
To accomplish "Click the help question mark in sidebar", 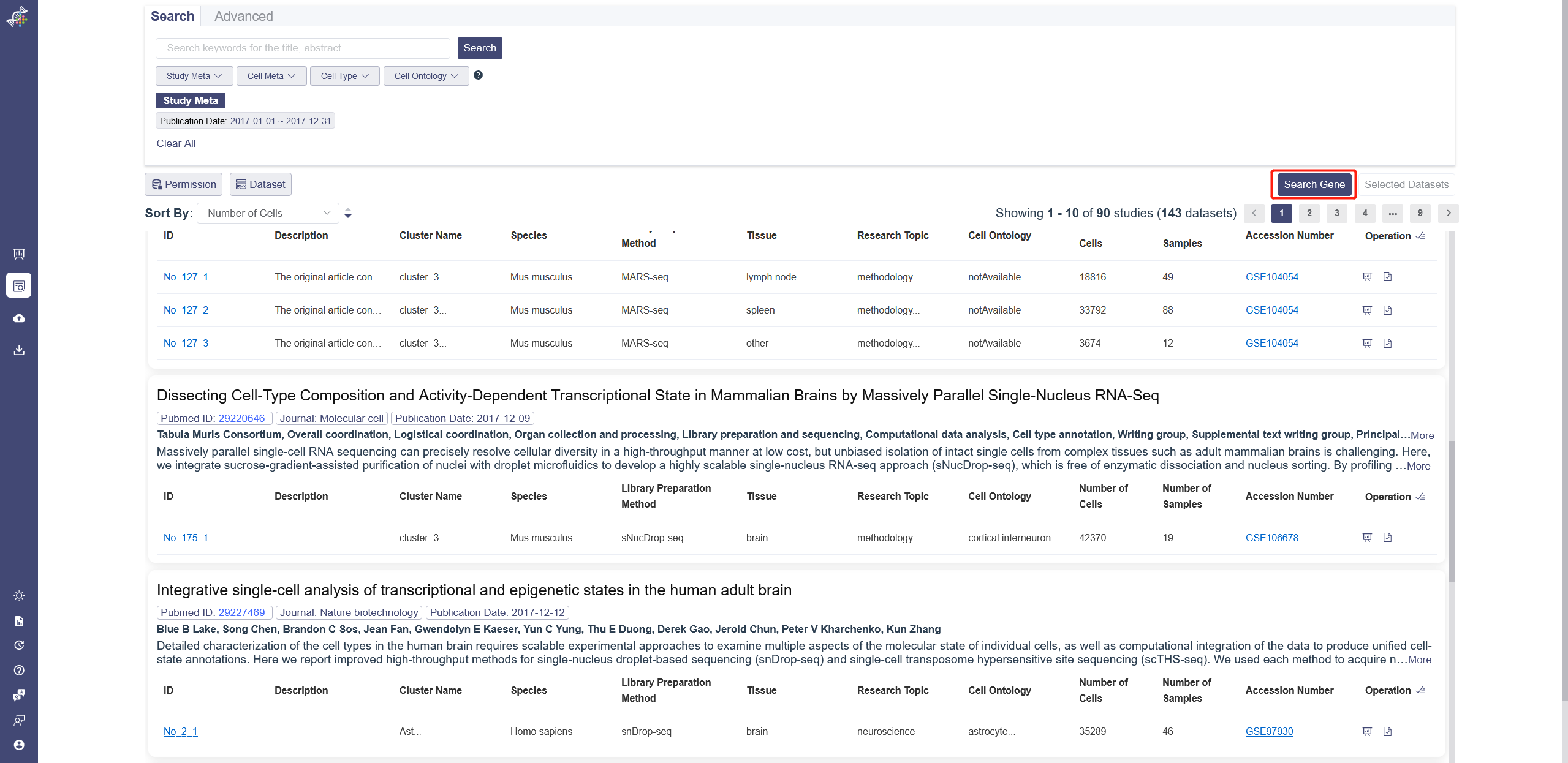I will (x=19, y=670).
